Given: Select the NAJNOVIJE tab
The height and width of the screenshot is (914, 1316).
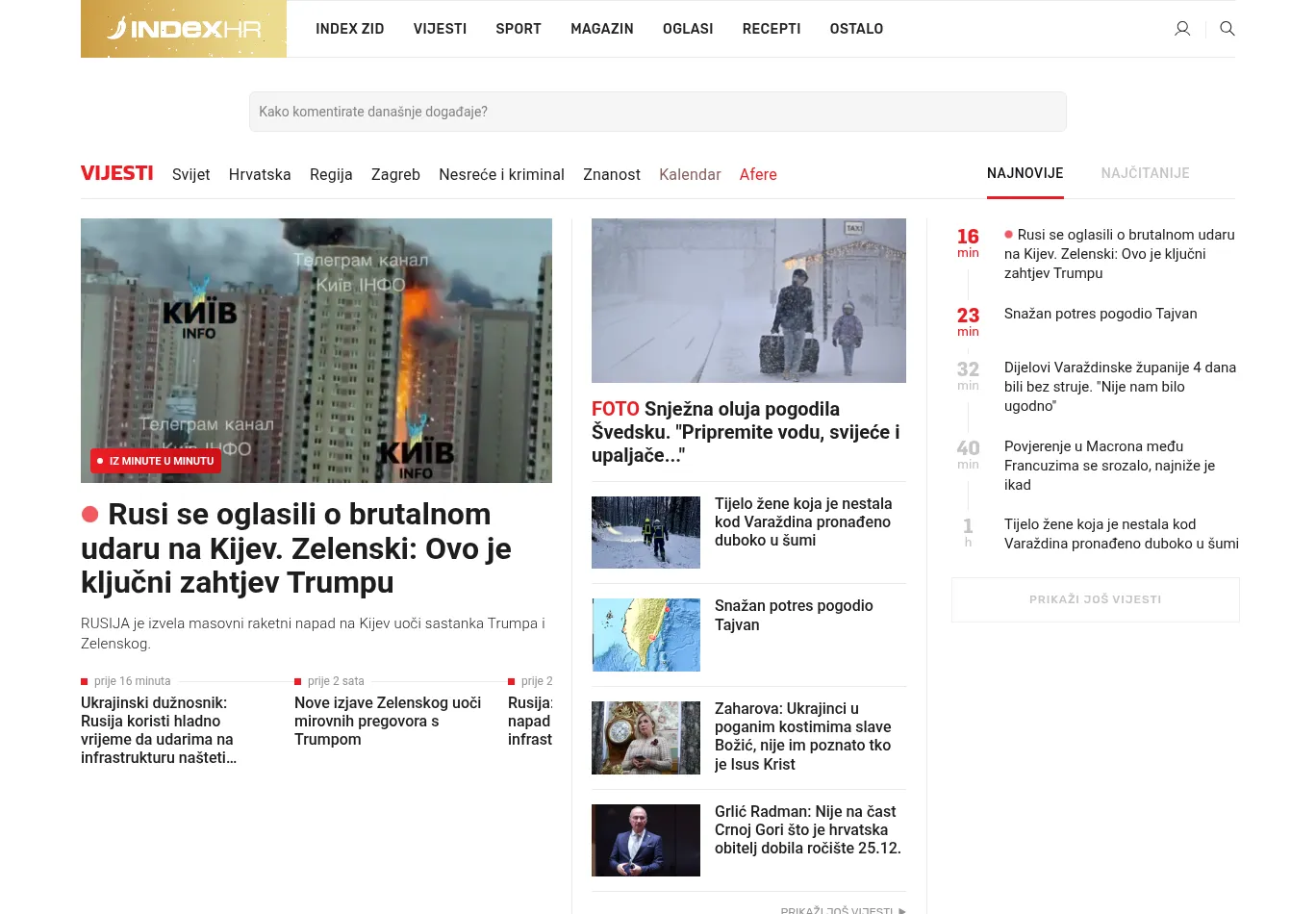Looking at the screenshot, I should pyautogui.click(x=1025, y=173).
